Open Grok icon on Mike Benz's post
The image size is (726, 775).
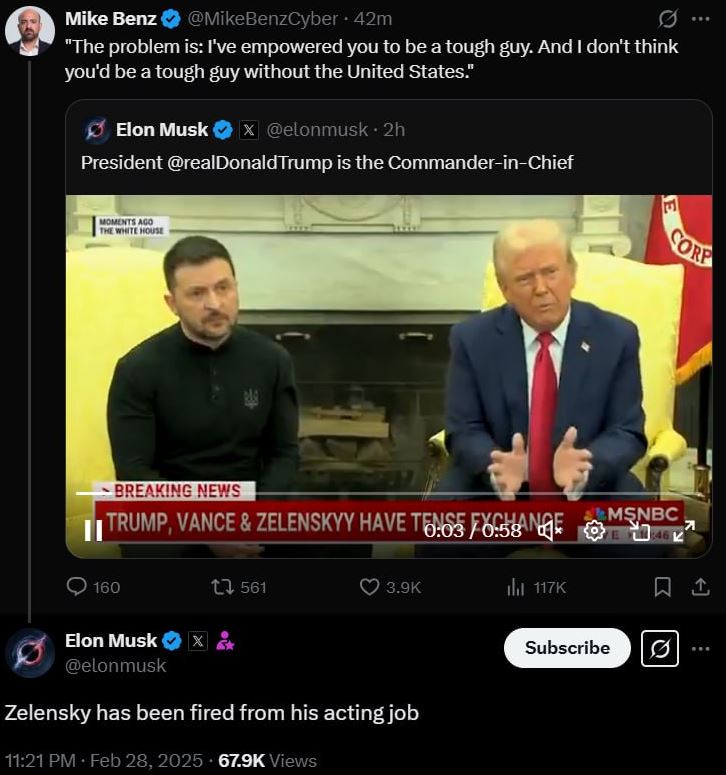click(x=667, y=19)
